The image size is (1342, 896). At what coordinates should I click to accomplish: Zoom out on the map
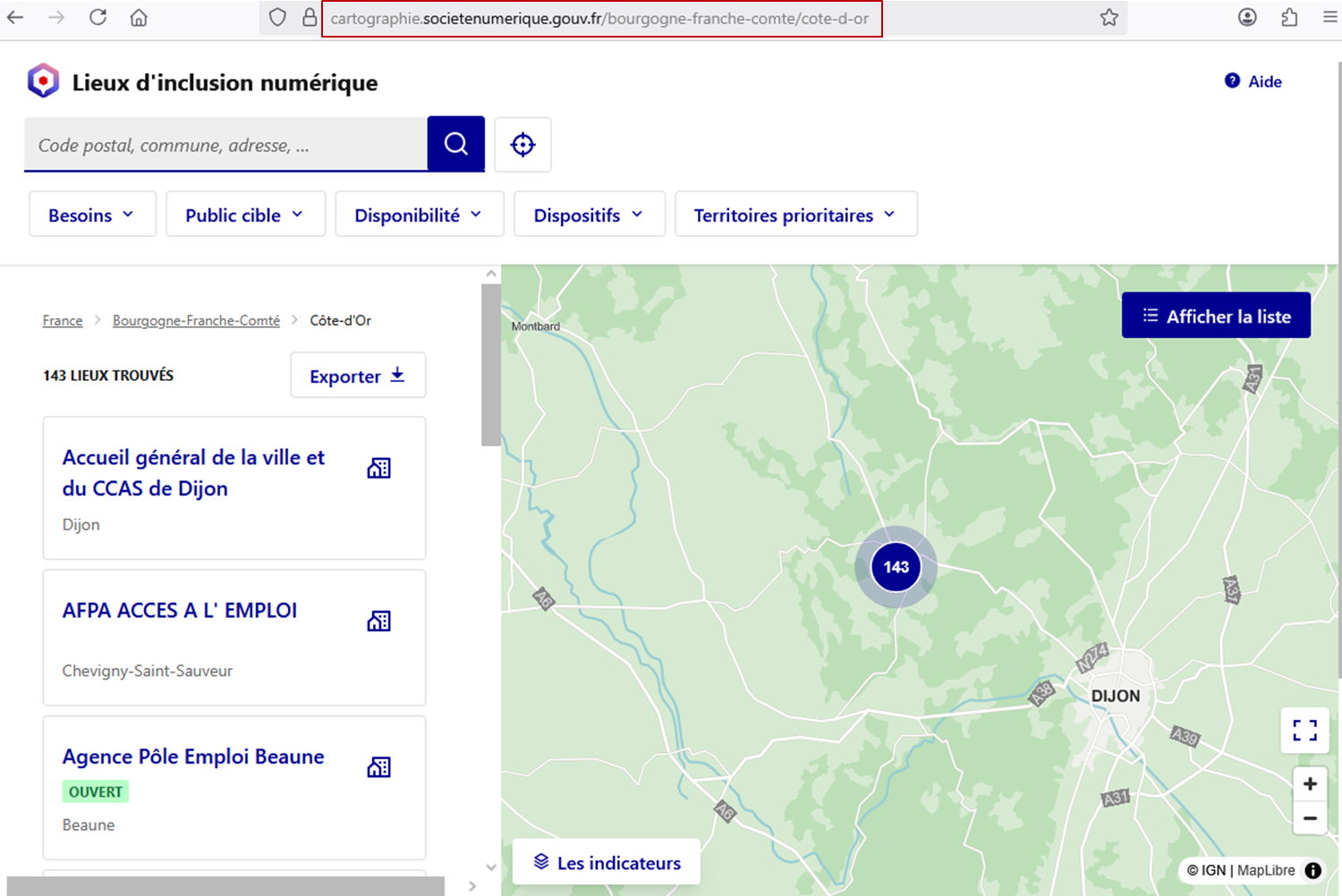click(1310, 818)
